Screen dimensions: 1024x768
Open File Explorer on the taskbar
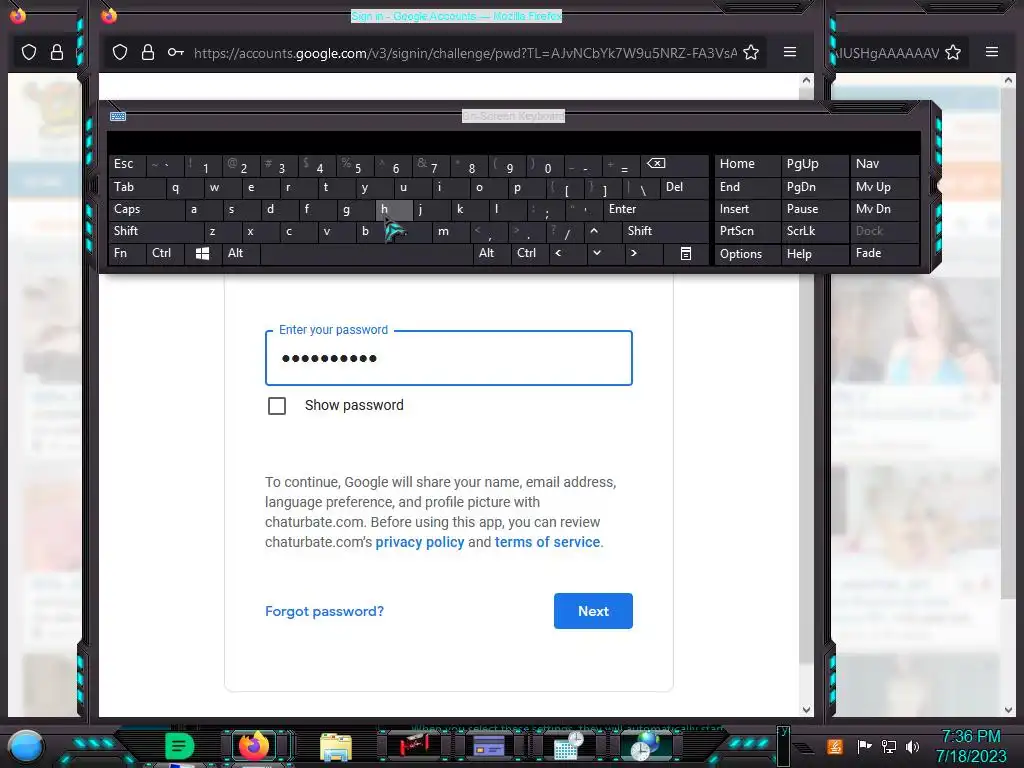[336, 747]
